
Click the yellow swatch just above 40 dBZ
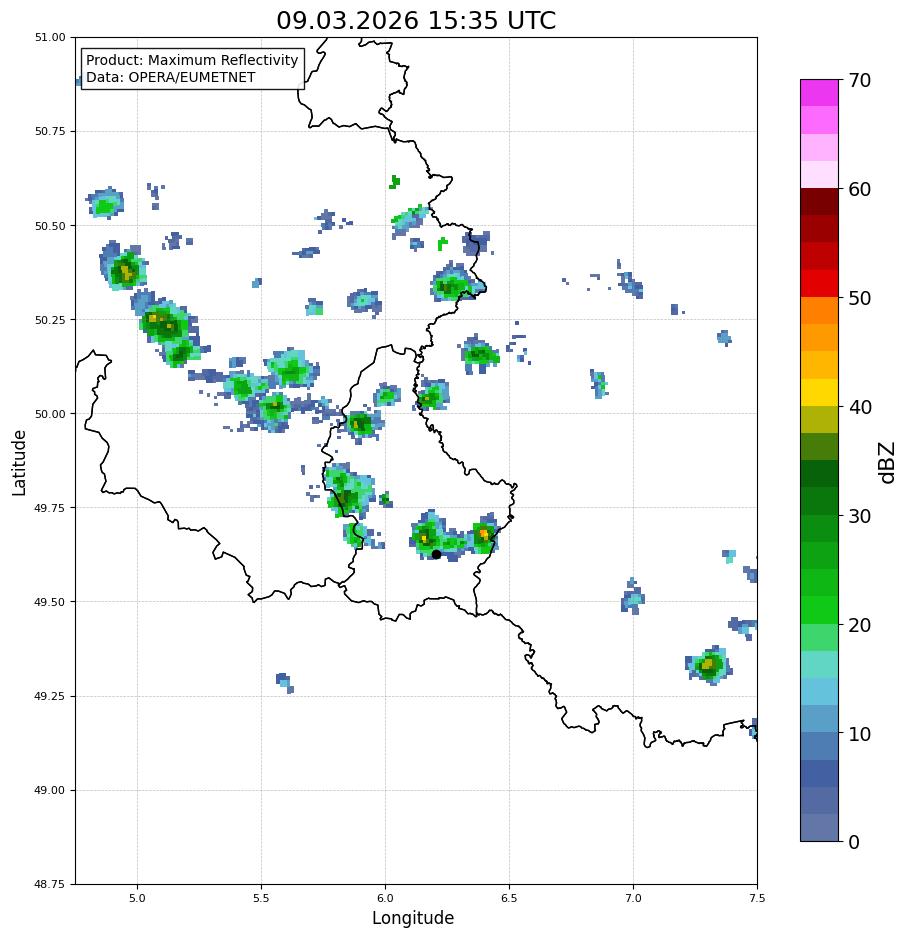[820, 393]
